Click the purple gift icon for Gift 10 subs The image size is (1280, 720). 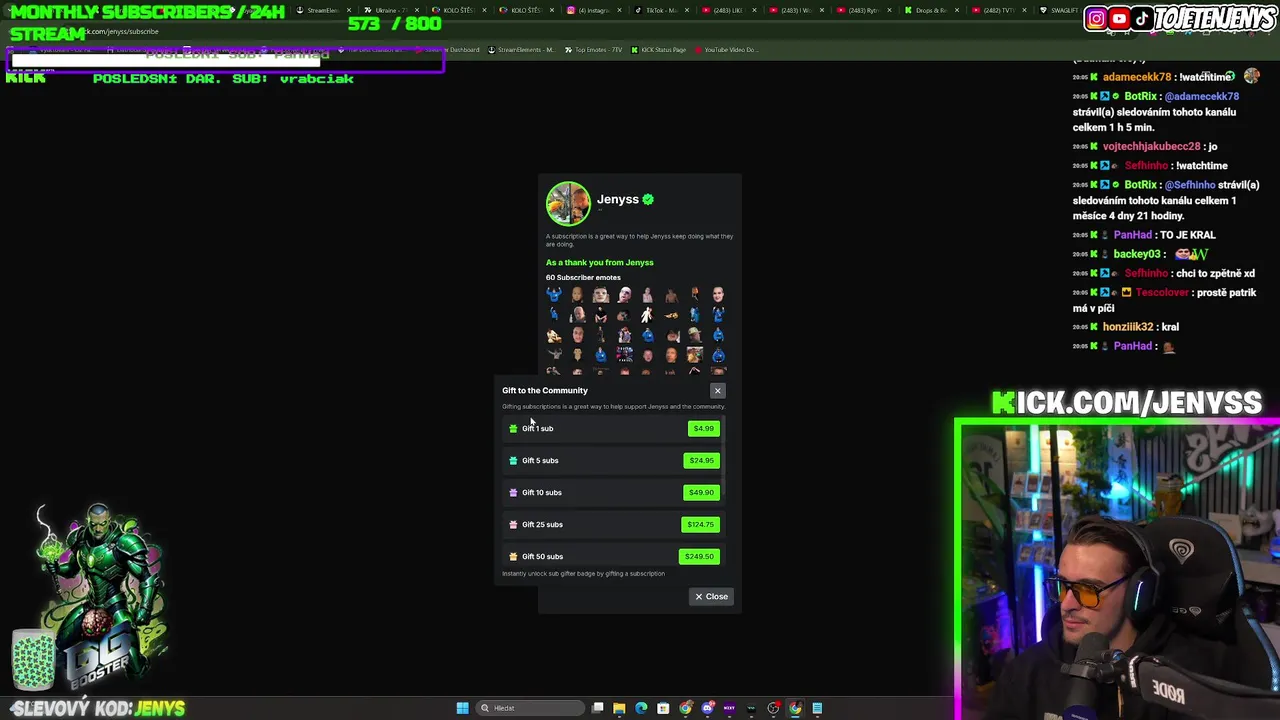[x=513, y=492]
